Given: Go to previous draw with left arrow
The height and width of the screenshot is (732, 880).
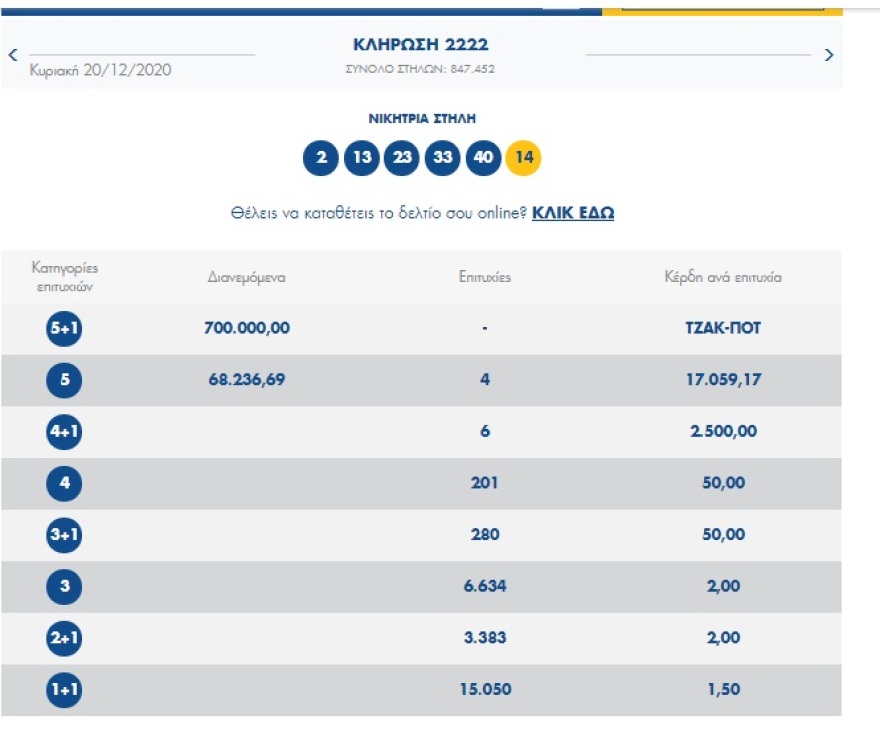Looking at the screenshot, I should click(13, 54).
